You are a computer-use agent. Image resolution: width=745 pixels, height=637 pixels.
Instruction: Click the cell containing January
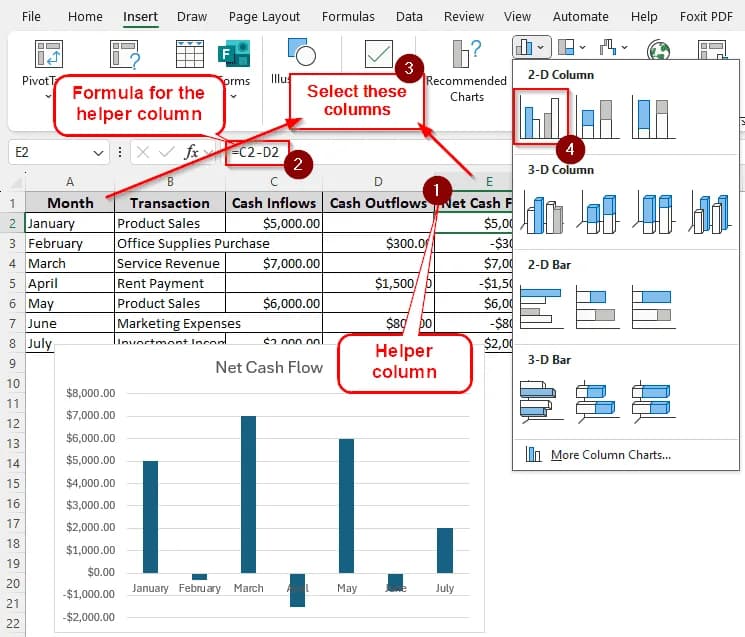coord(70,223)
